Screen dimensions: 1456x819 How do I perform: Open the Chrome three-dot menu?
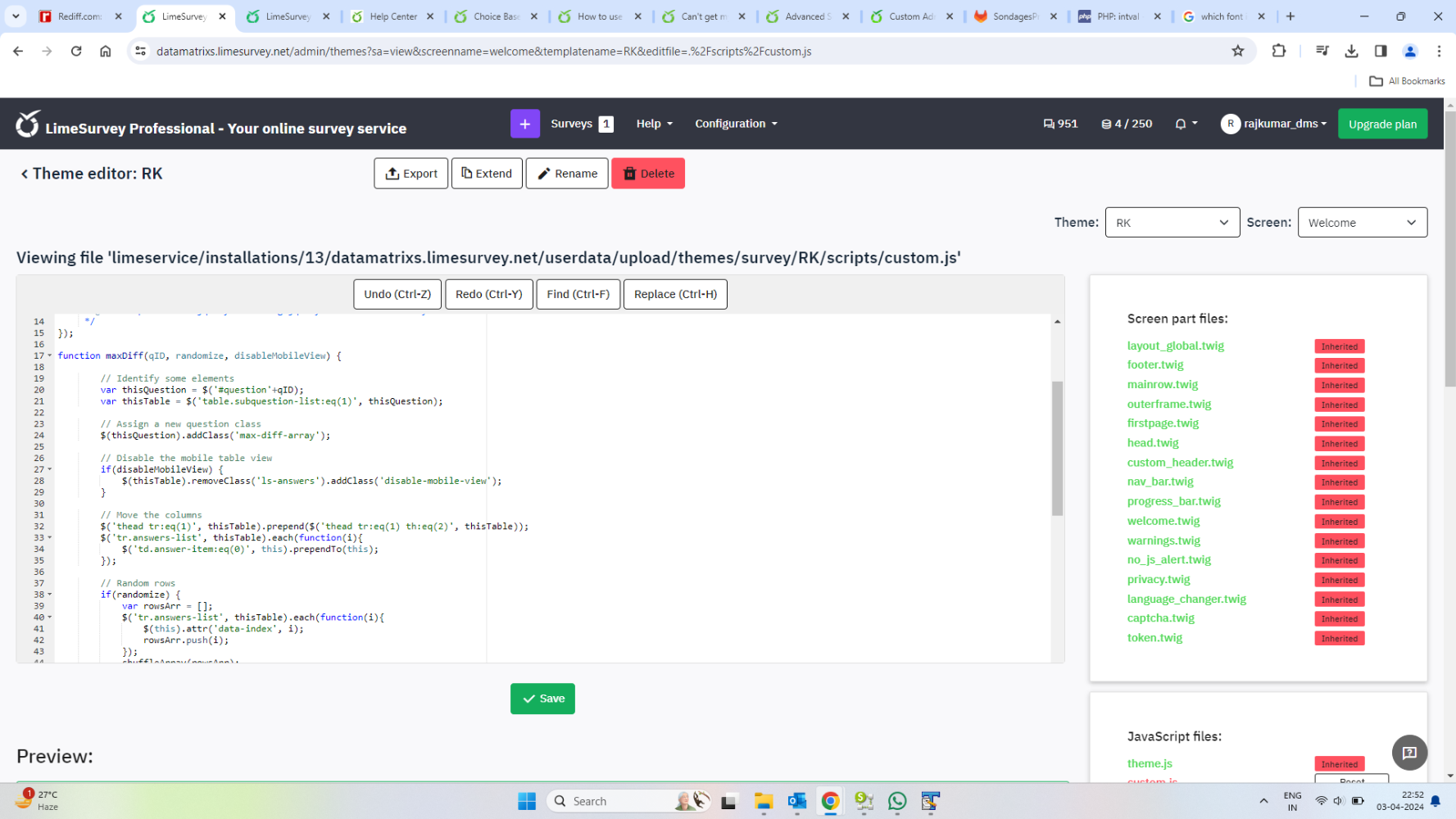point(1439,51)
